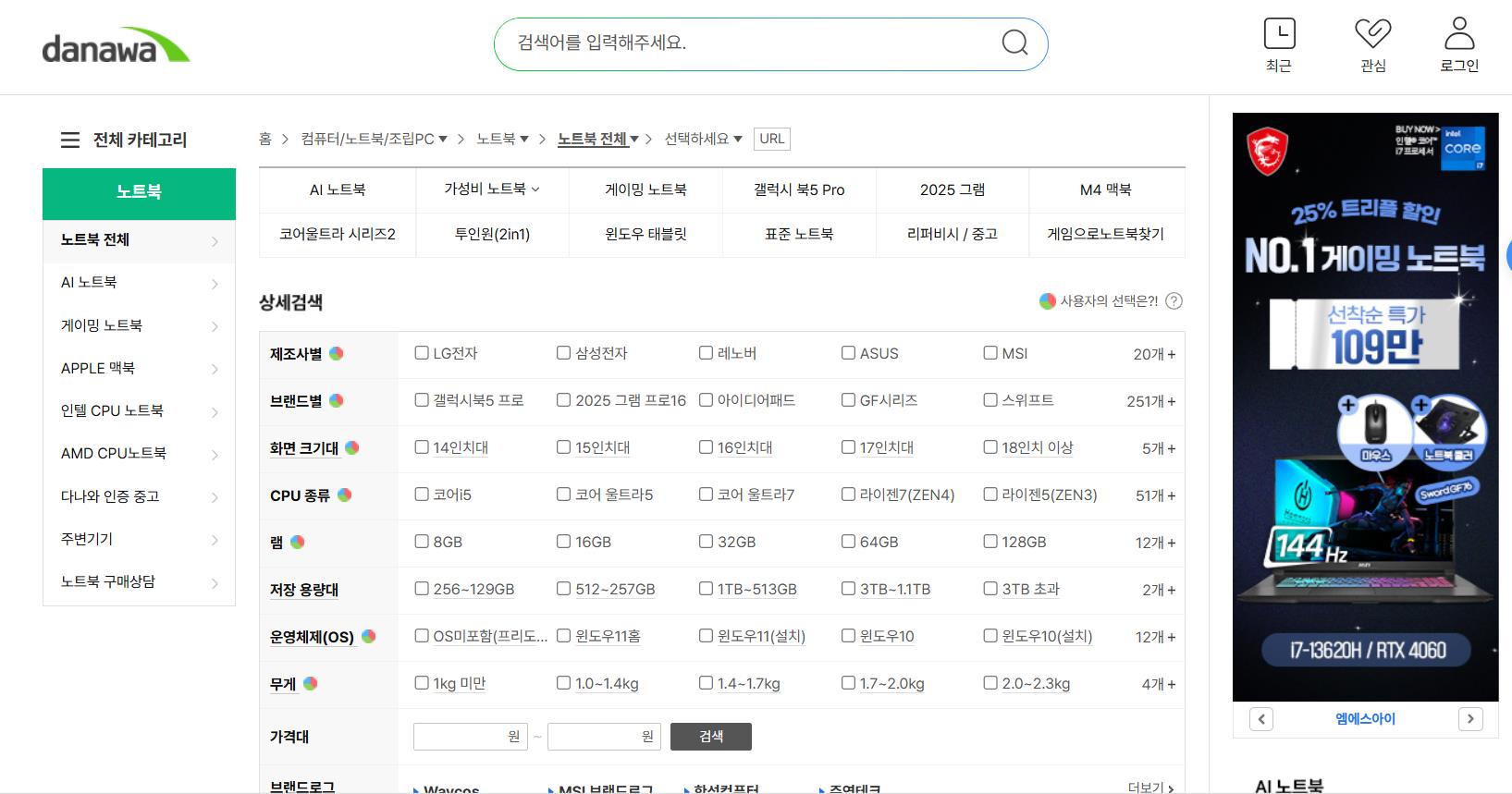Go to 홈 breadcrumb link
This screenshot has height=794, width=1512.
click(x=265, y=139)
